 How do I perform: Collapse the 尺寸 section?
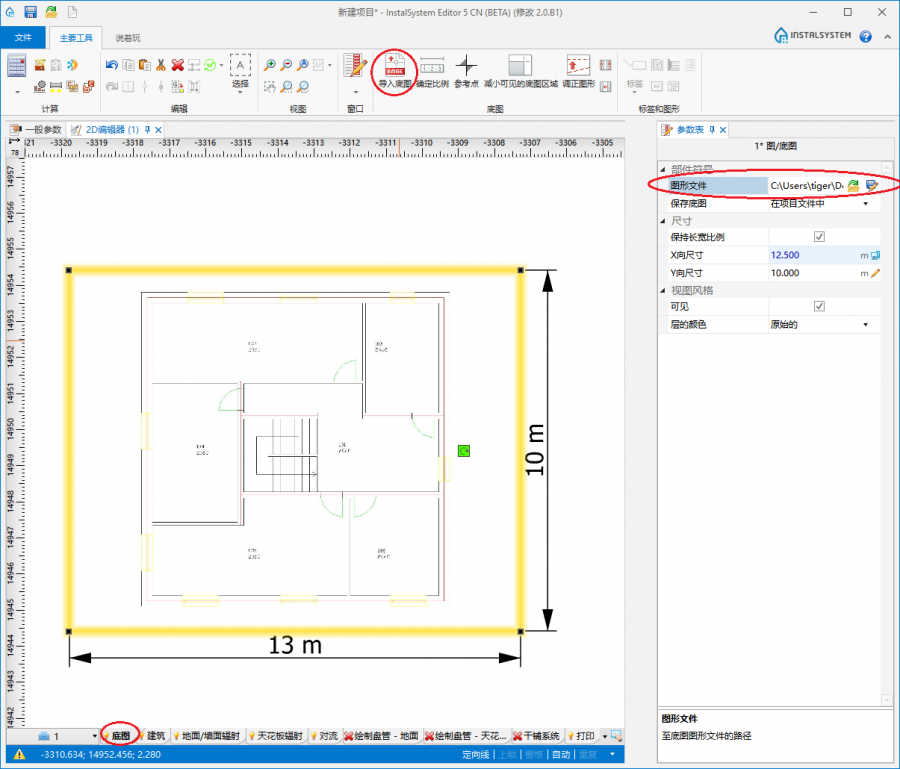(x=663, y=221)
